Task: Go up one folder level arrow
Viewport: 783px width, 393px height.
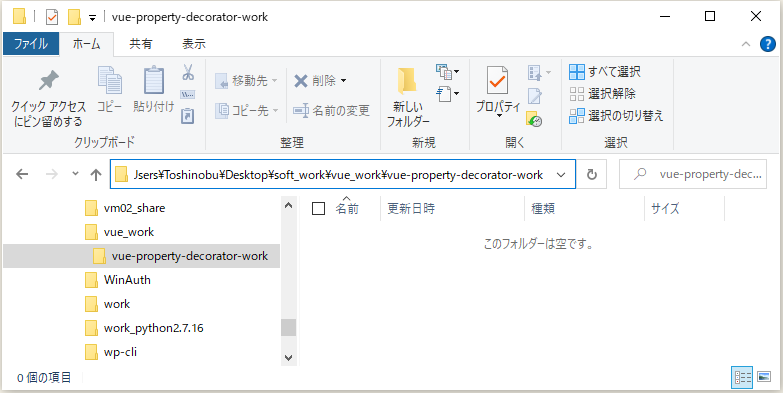Action: (x=96, y=174)
